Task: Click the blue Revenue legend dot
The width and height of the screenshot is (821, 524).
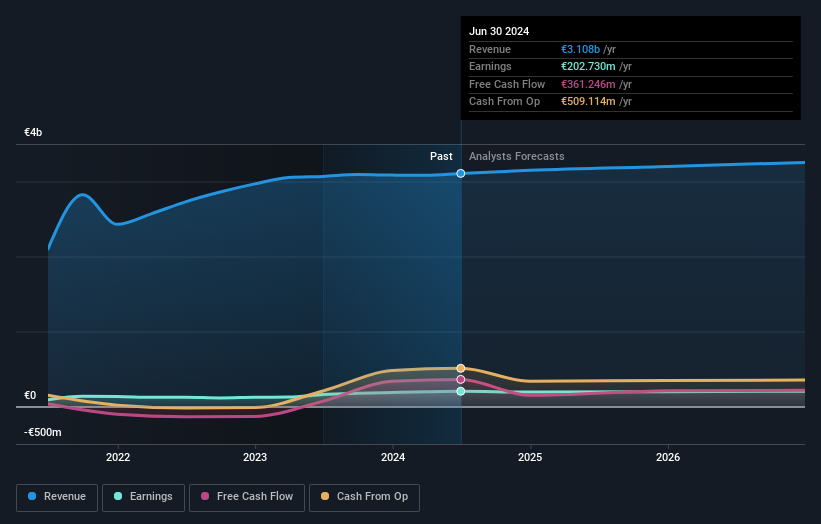Action: point(32,496)
